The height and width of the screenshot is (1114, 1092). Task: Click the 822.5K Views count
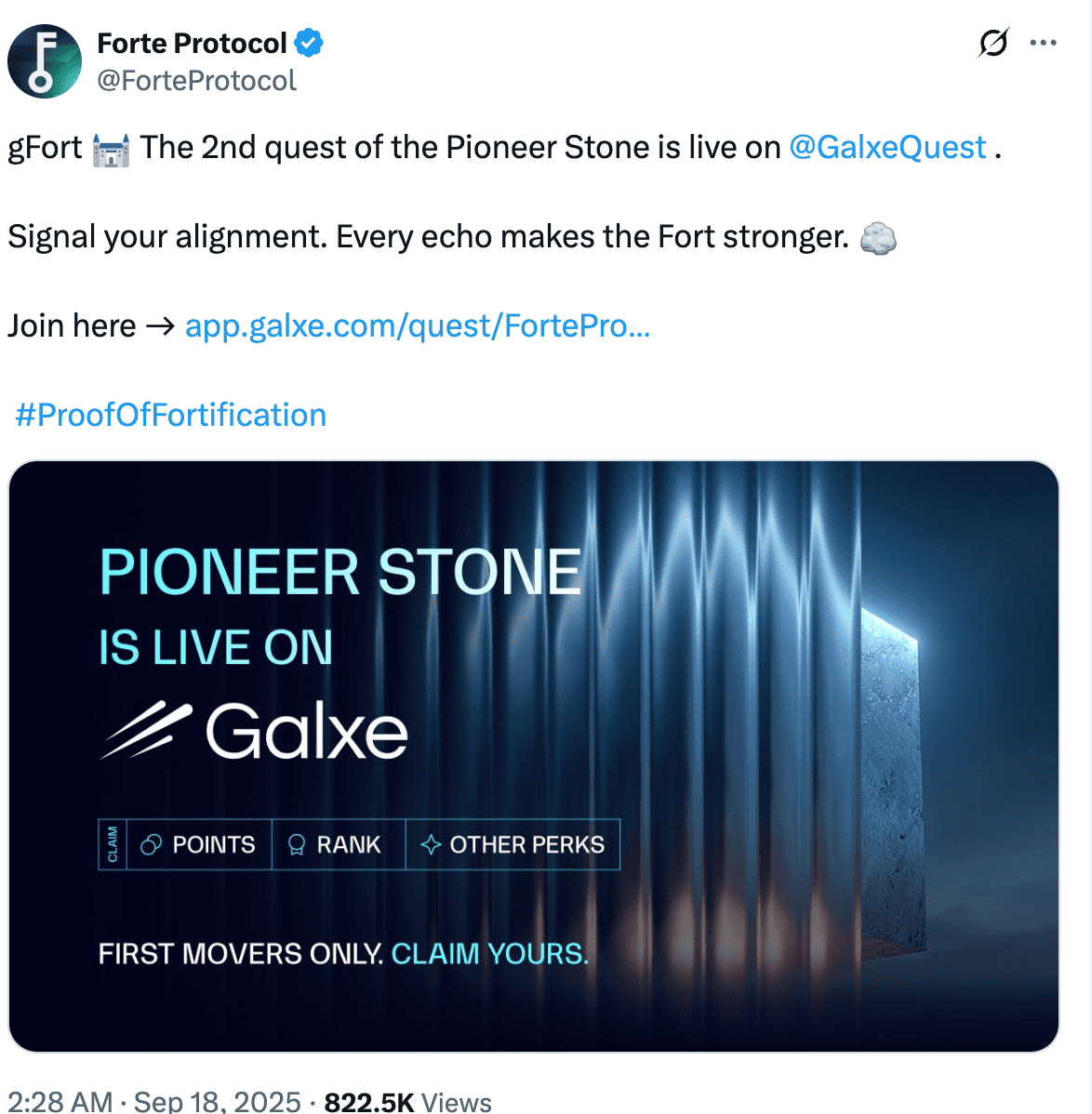407,1102
